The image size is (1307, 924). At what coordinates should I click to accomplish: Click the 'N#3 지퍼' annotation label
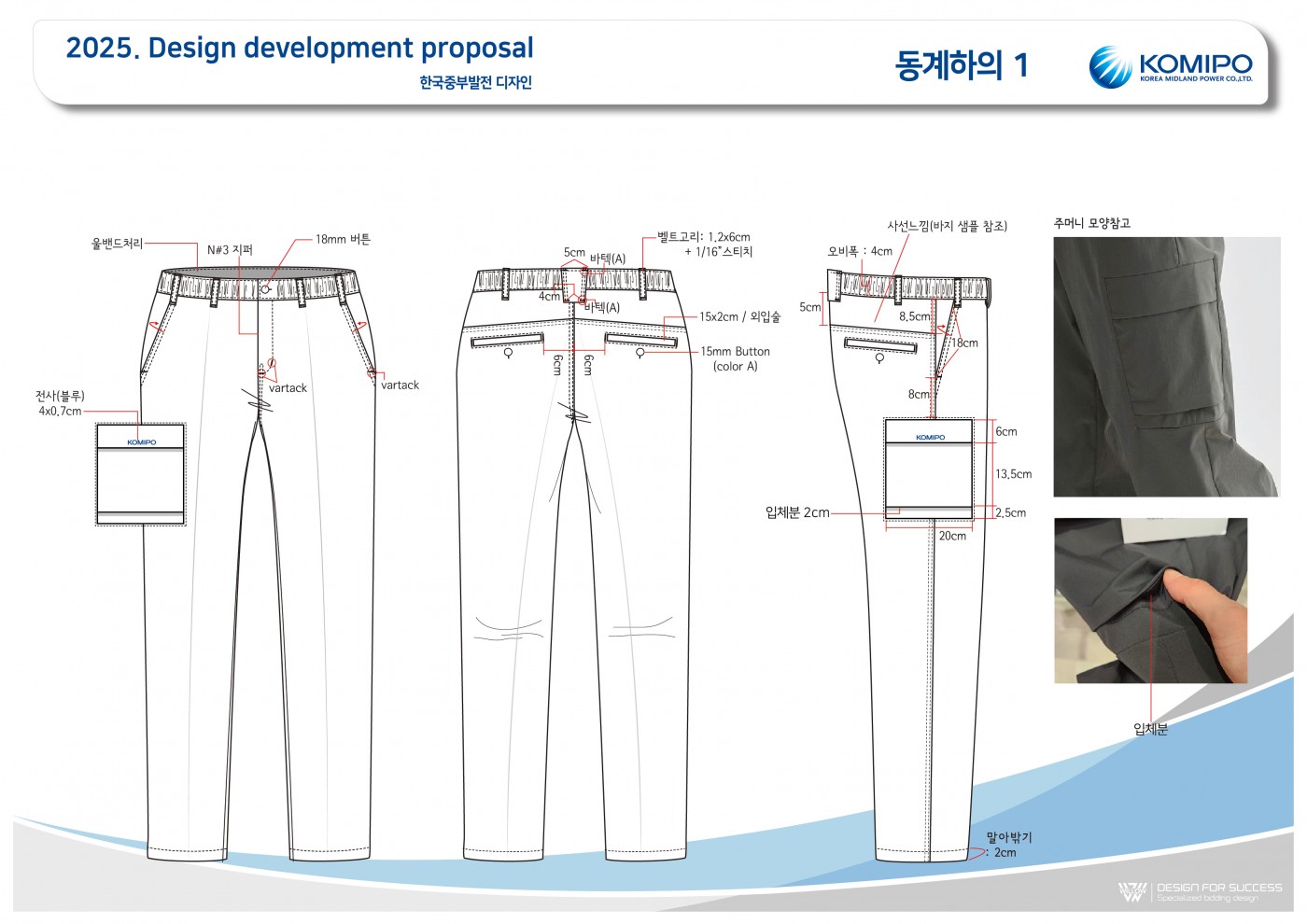230,250
